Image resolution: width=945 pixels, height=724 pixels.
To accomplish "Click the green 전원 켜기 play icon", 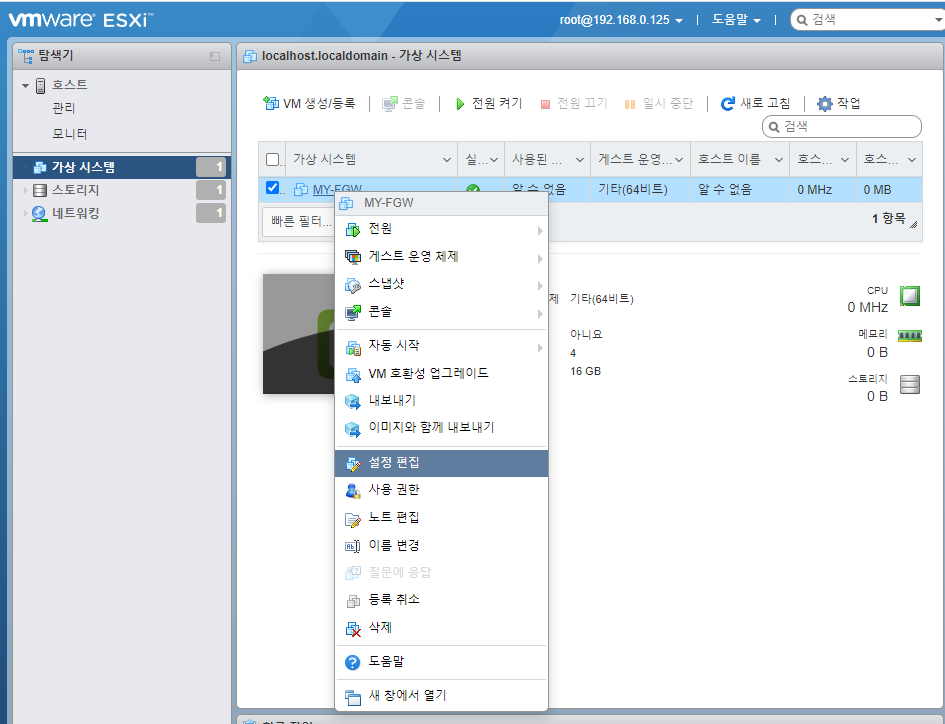I will click(460, 104).
